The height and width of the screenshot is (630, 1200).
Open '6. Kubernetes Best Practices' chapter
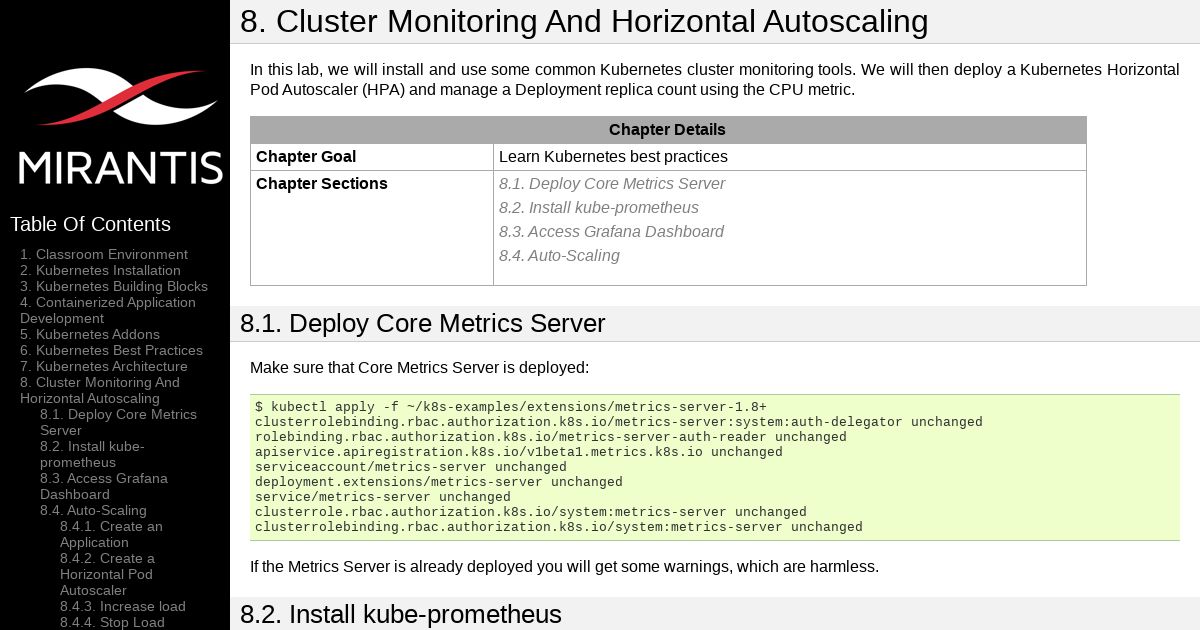pos(111,350)
